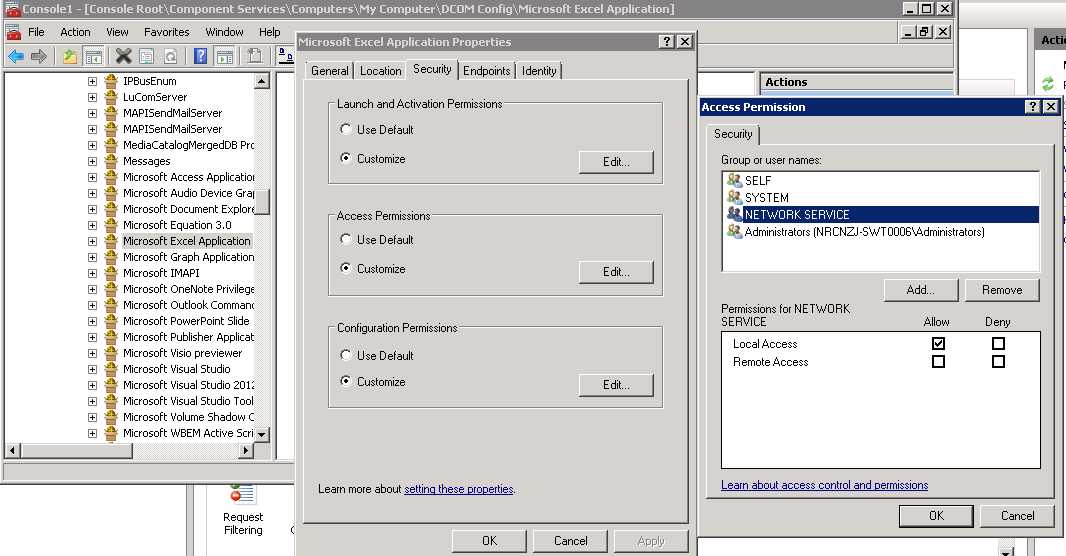Click the package icon beside Messages

(111, 161)
